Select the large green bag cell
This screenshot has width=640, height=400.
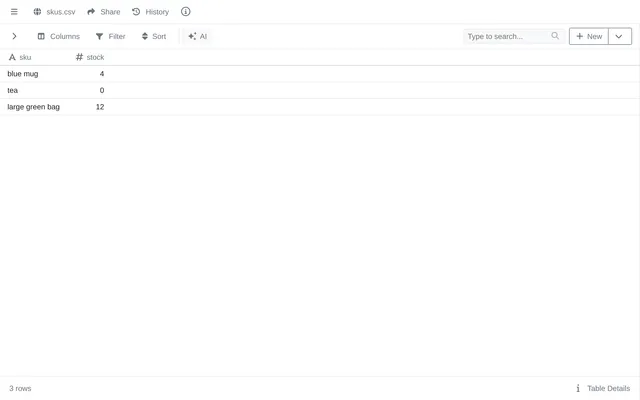[x=33, y=107]
